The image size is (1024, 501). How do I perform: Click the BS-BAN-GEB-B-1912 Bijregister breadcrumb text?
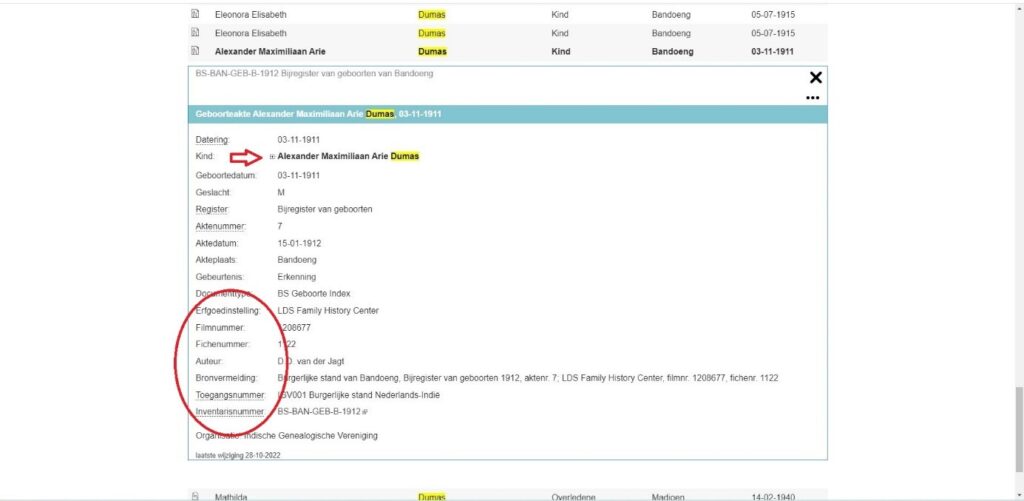314,74
